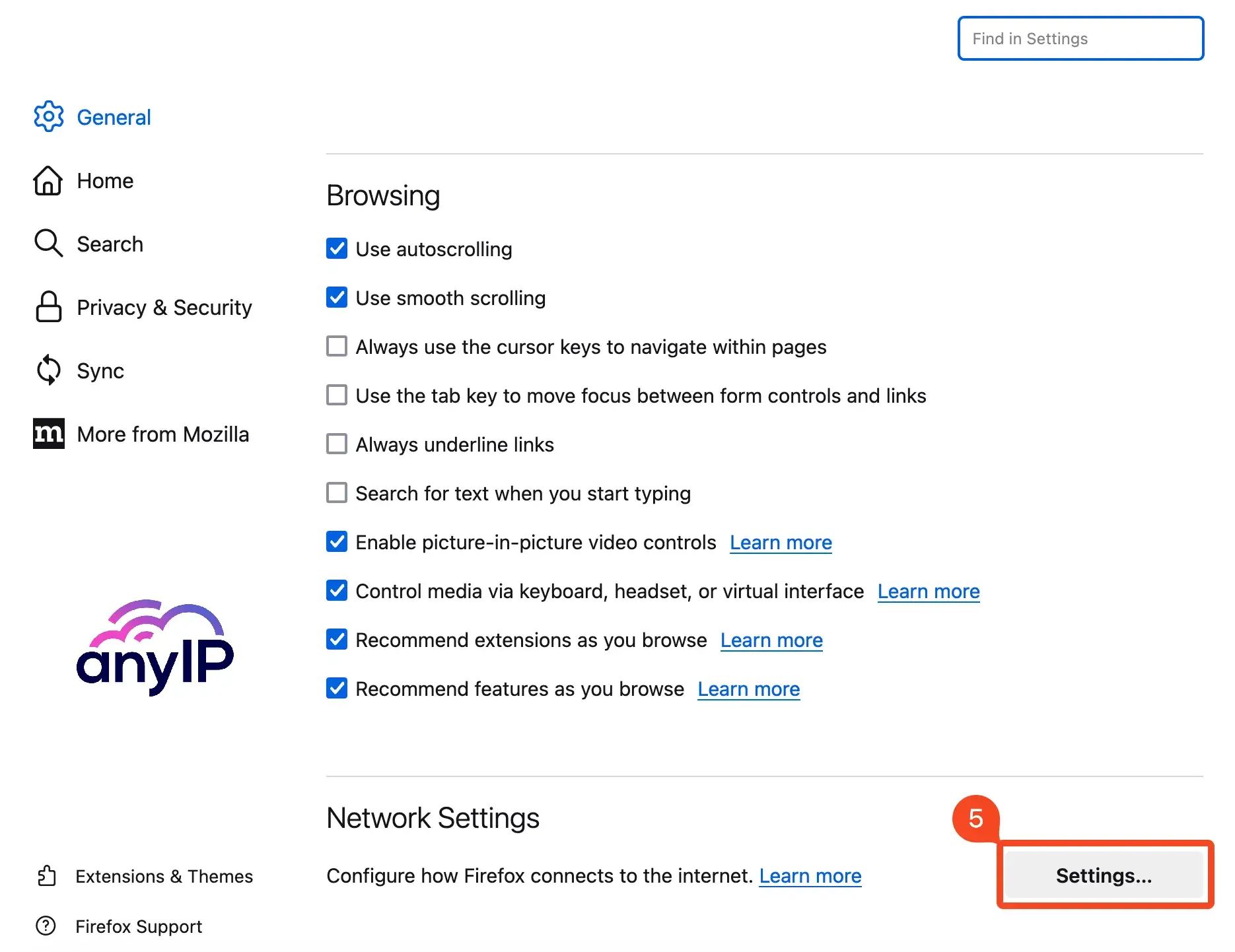Click the Privacy & Security lock icon
1235x952 pixels.
click(47, 307)
